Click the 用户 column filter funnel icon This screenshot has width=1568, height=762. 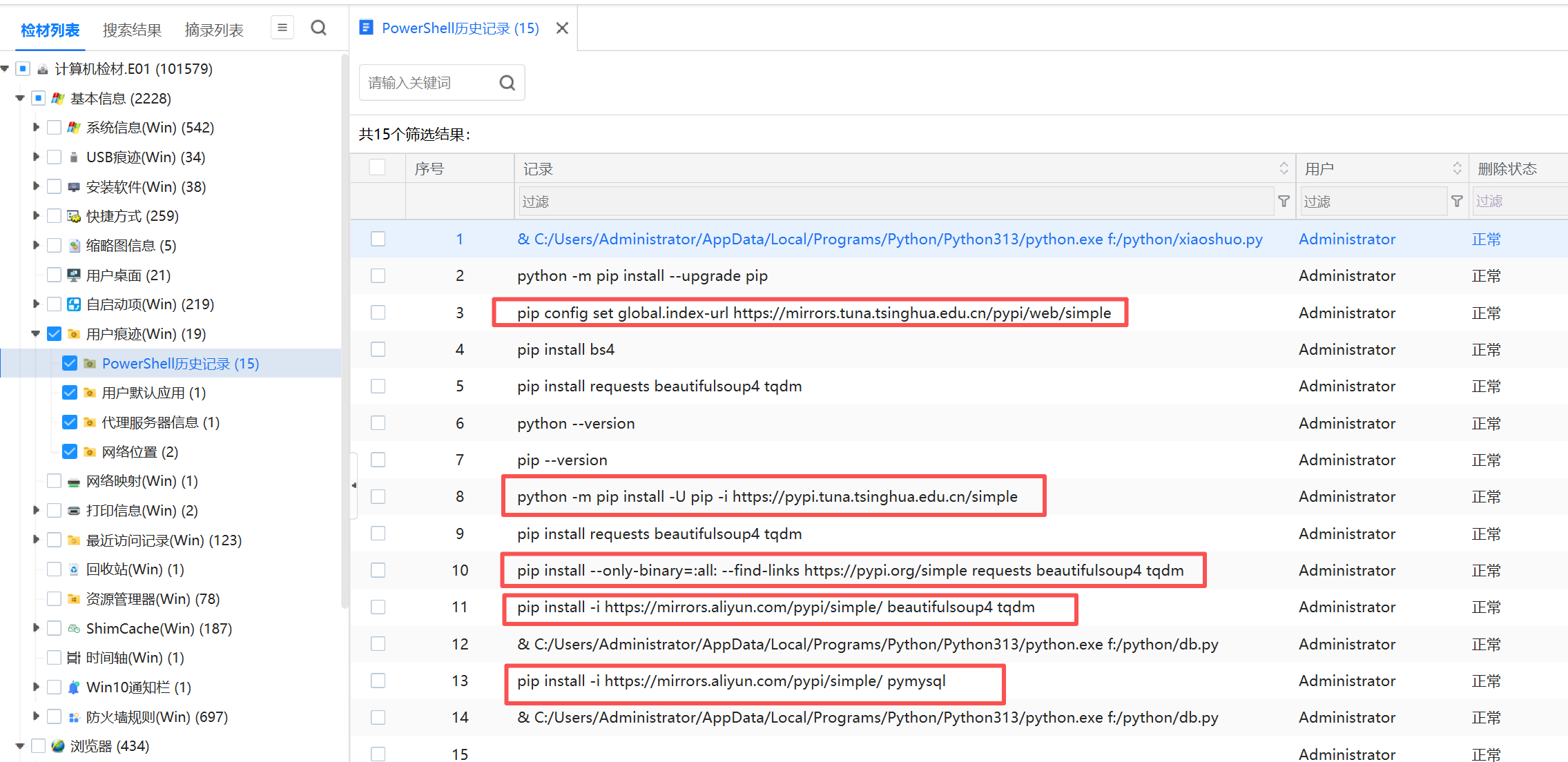pos(1457,202)
